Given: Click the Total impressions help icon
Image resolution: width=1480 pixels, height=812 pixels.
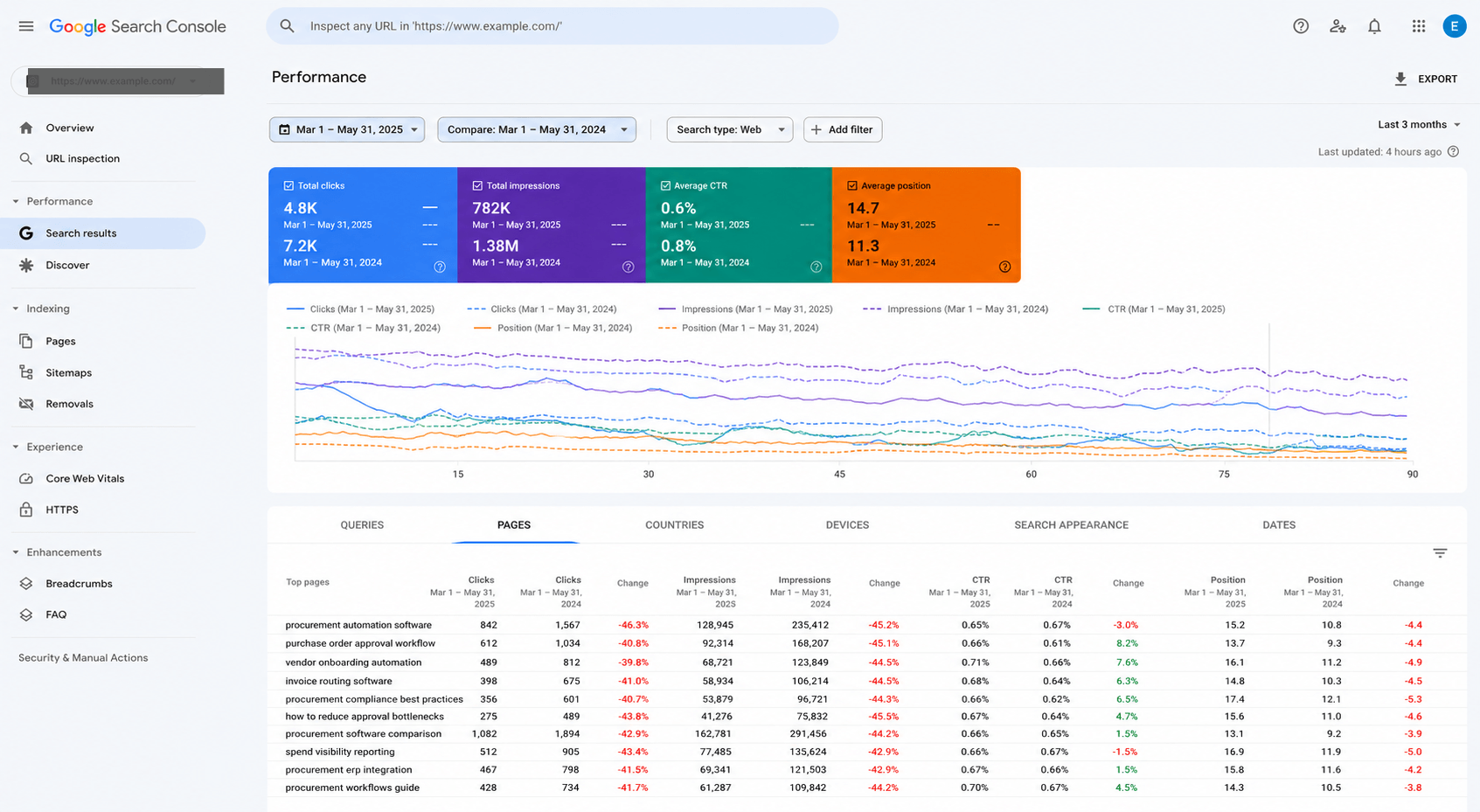Looking at the screenshot, I should coord(628,267).
